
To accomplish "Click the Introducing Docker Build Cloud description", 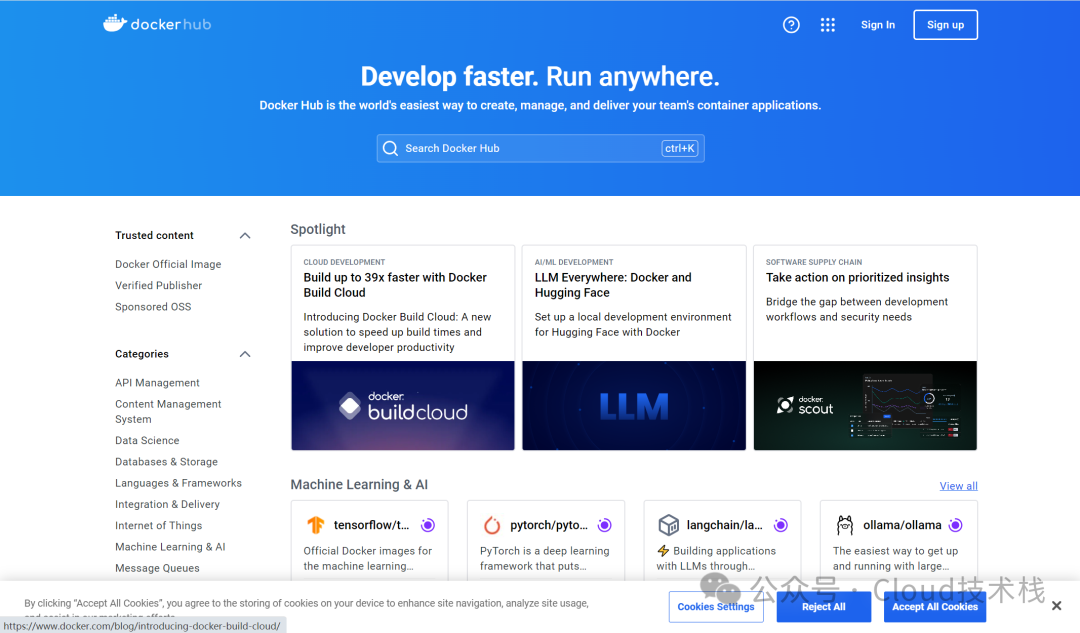I will pyautogui.click(x=397, y=332).
